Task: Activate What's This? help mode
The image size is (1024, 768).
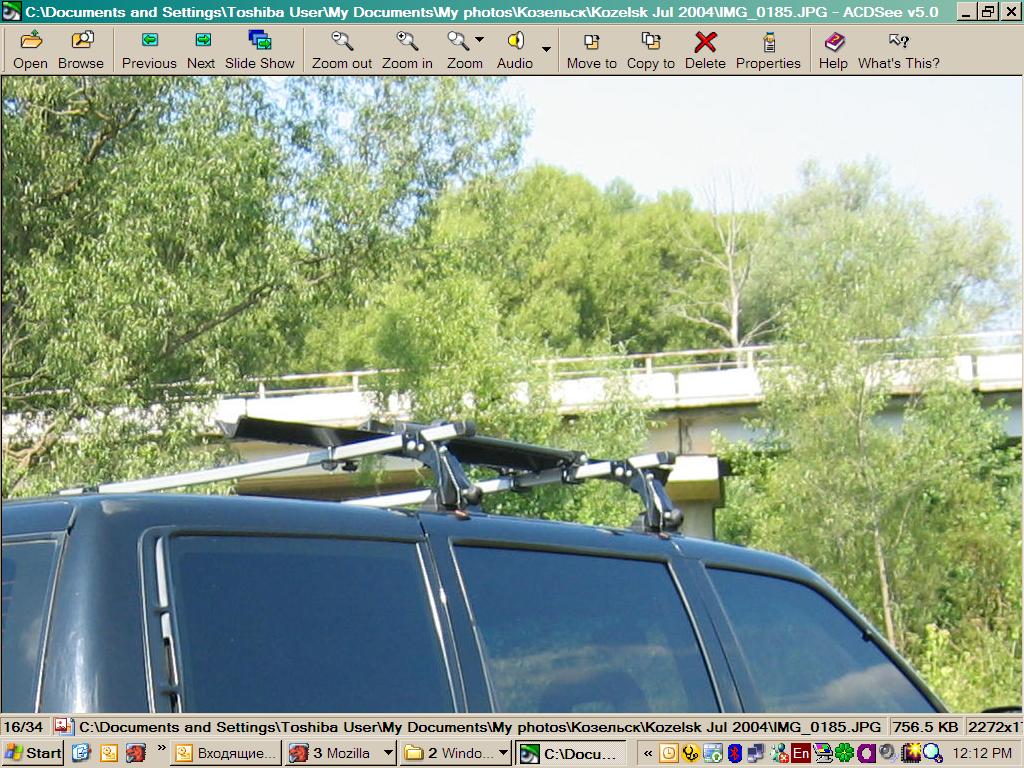Action: pos(899,50)
